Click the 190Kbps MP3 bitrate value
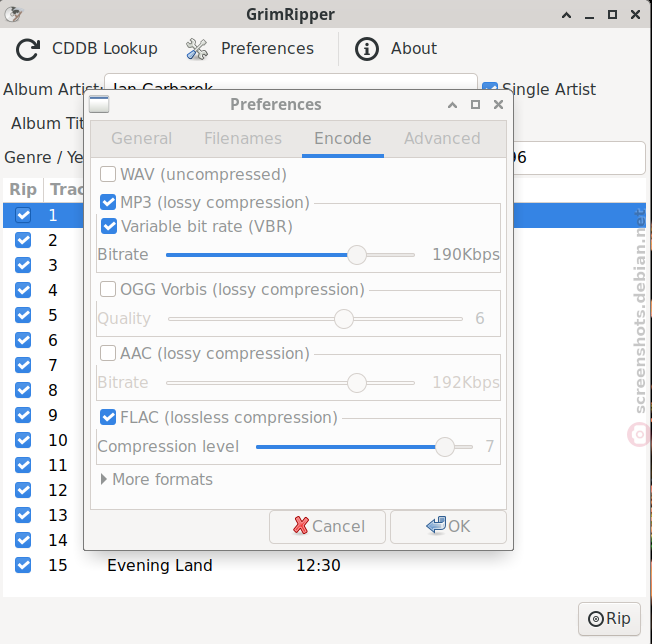 [x=466, y=254]
